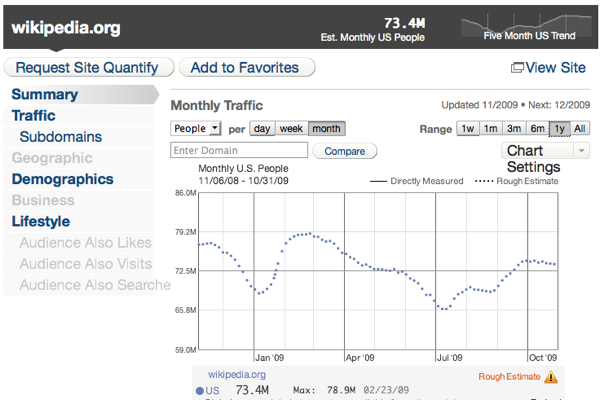The height and width of the screenshot is (400, 600).
Task: Select Subdomains under Traffic
Action: 59,136
